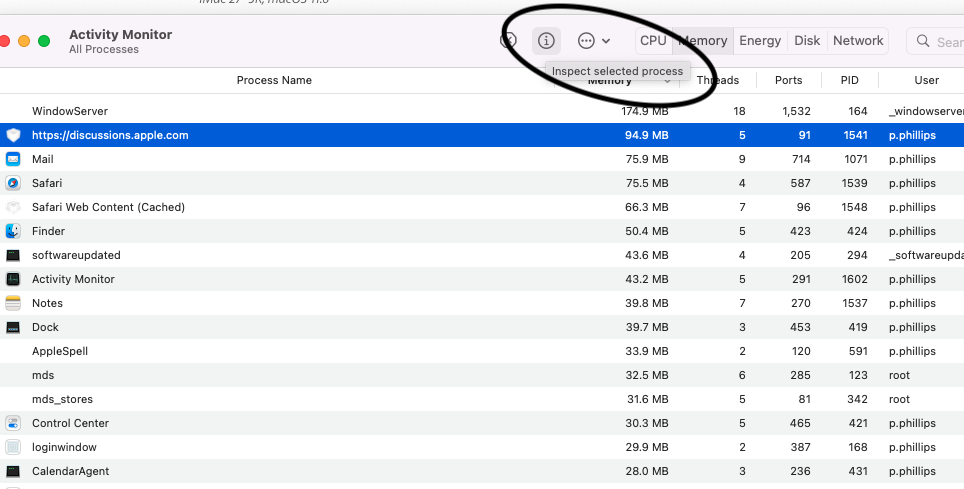Click the All Processes subtitle
The image size is (964, 489).
[x=104, y=50]
